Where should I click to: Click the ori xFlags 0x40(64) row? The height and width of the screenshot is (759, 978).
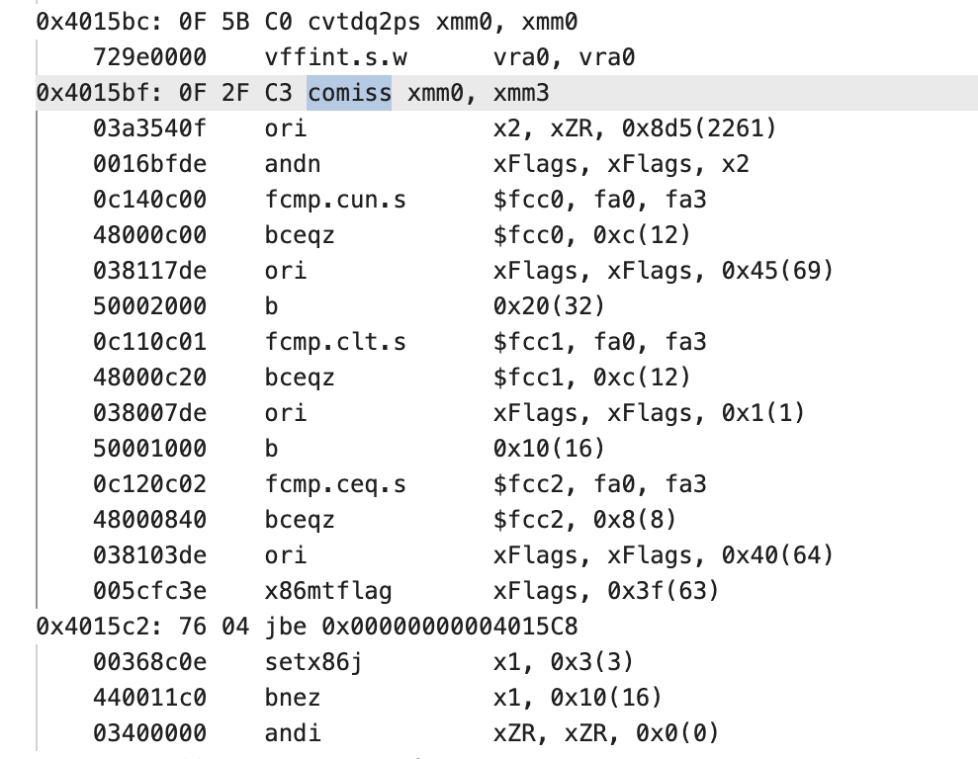coord(463,555)
